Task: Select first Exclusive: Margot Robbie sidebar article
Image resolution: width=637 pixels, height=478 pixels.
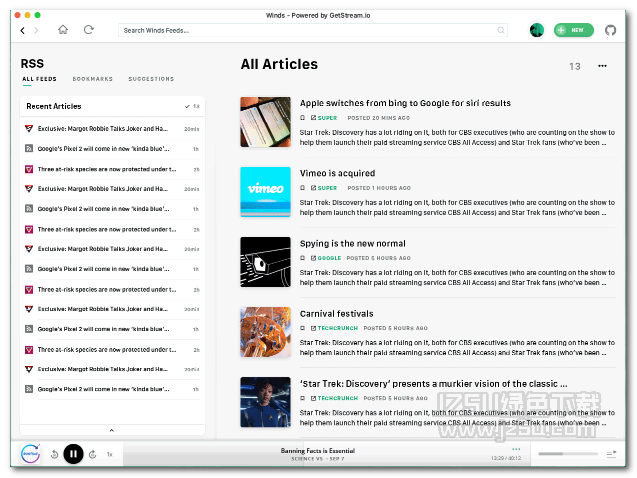Action: 112,129
